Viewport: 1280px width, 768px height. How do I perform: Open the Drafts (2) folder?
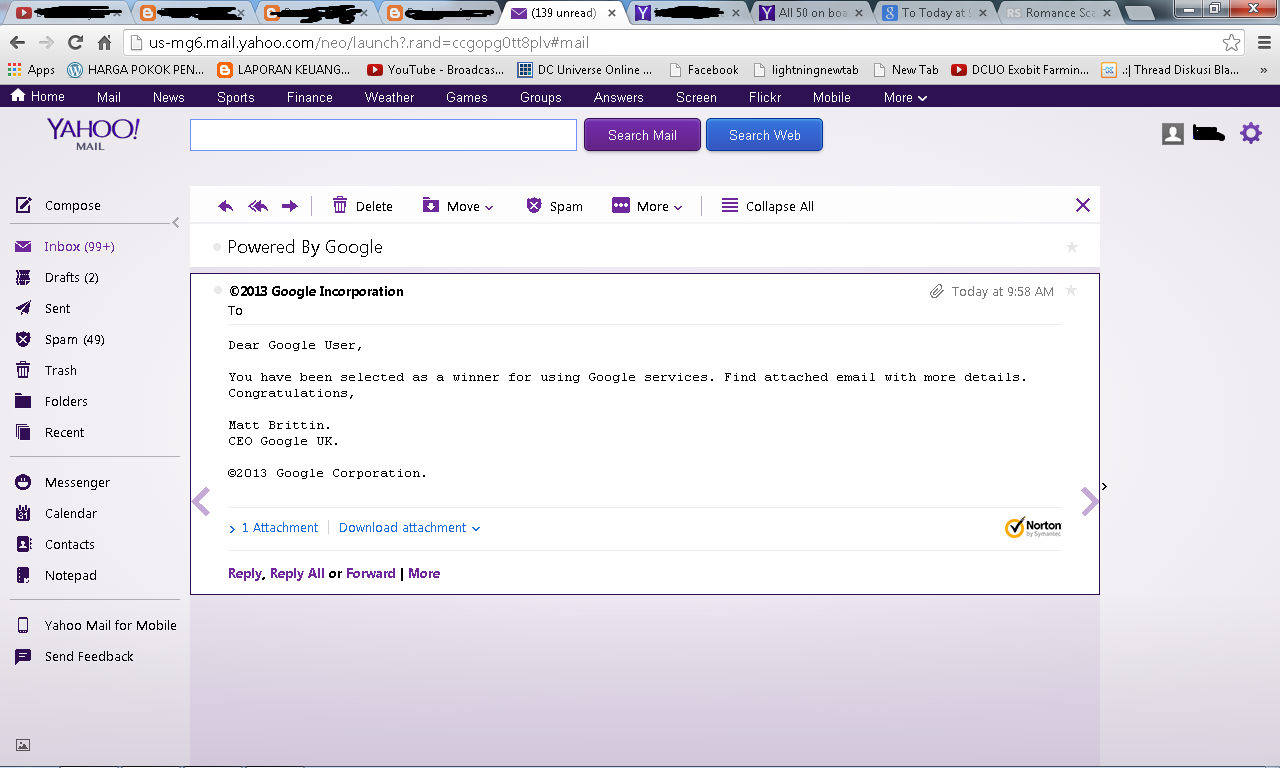pos(57,277)
